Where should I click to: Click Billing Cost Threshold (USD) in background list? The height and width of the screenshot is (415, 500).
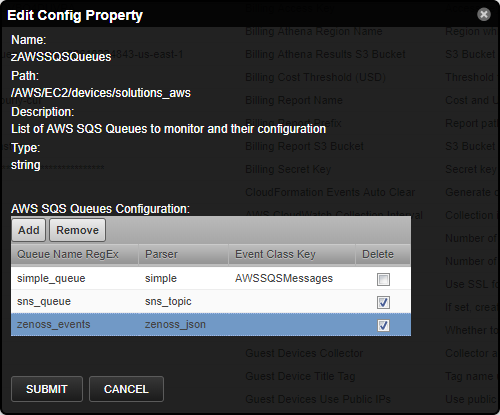[x=315, y=77]
